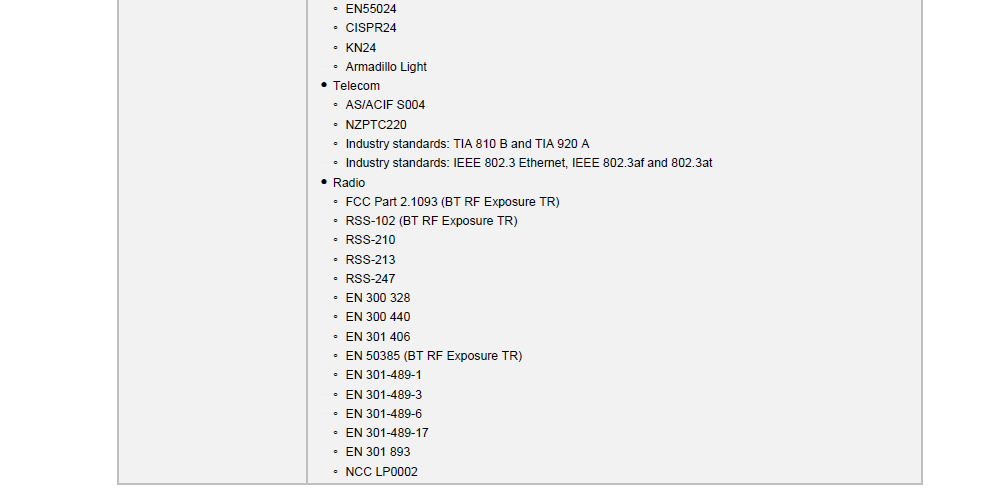Select the RSS-247 entry

[370, 279]
